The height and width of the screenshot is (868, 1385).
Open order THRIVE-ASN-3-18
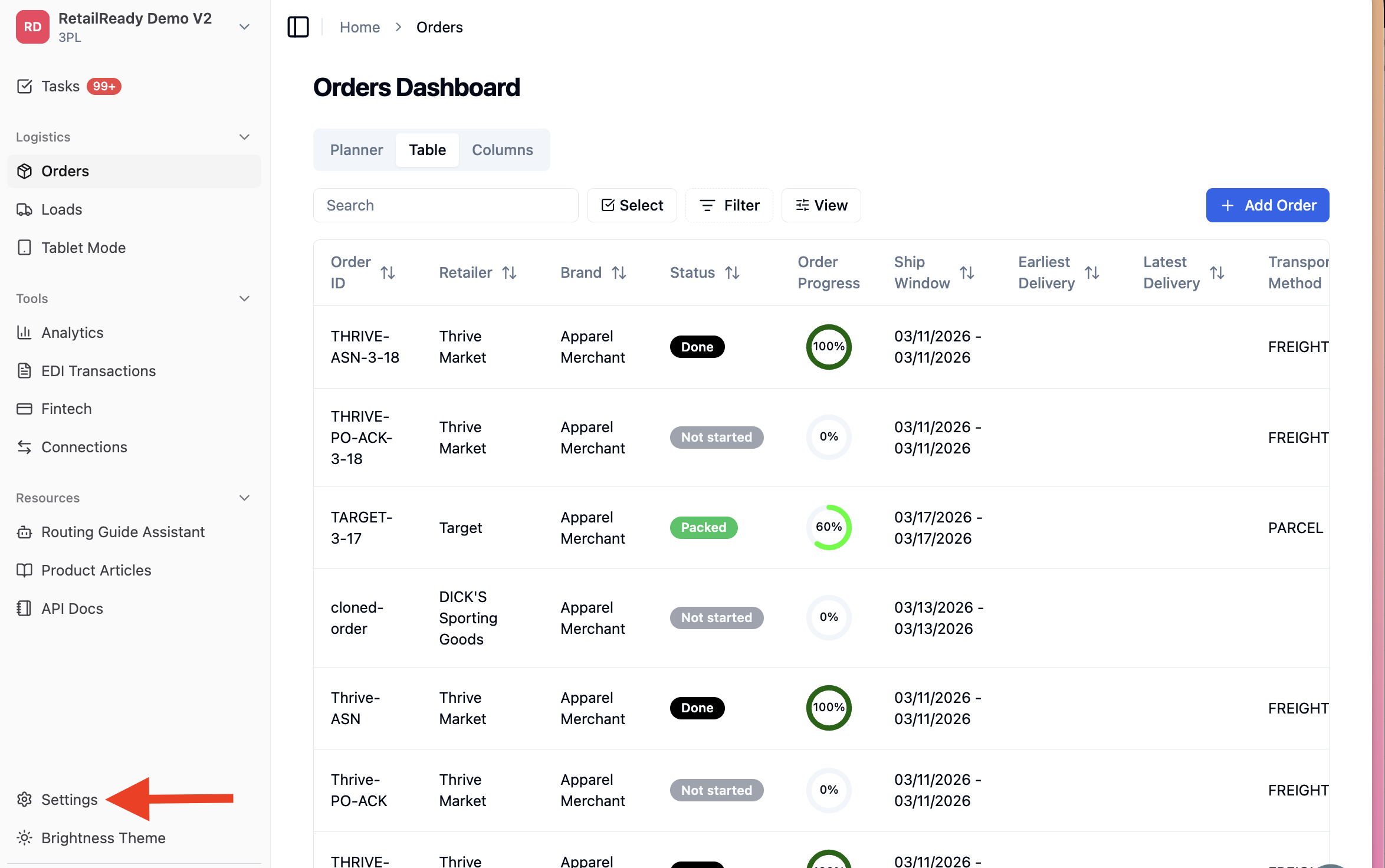(365, 347)
